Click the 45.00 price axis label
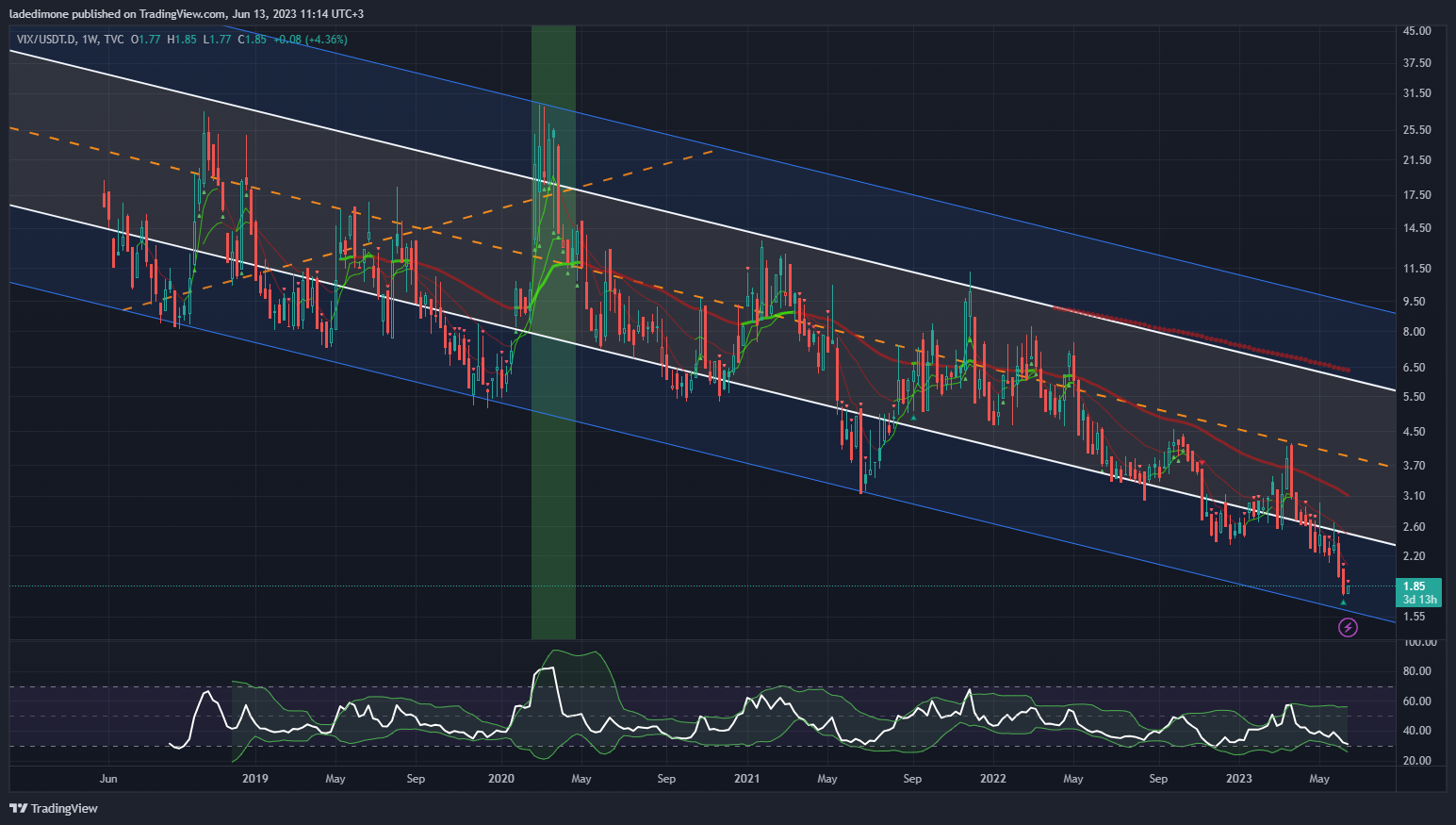The width and height of the screenshot is (1456, 825). pyautogui.click(x=1417, y=31)
